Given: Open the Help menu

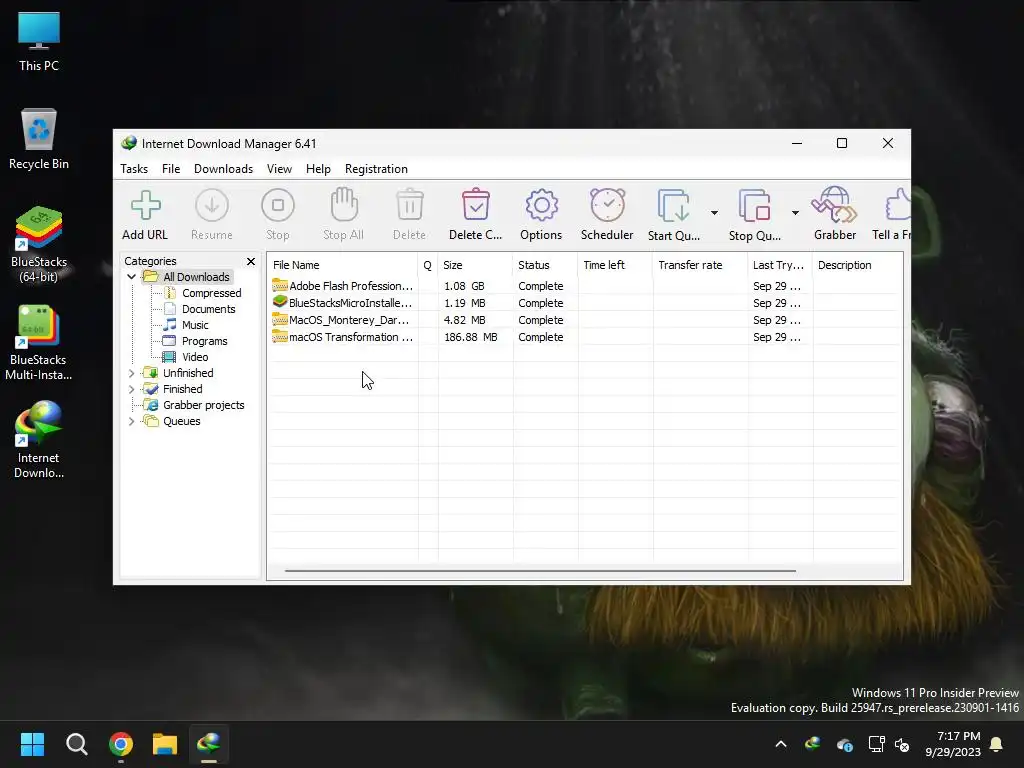Looking at the screenshot, I should (318, 168).
